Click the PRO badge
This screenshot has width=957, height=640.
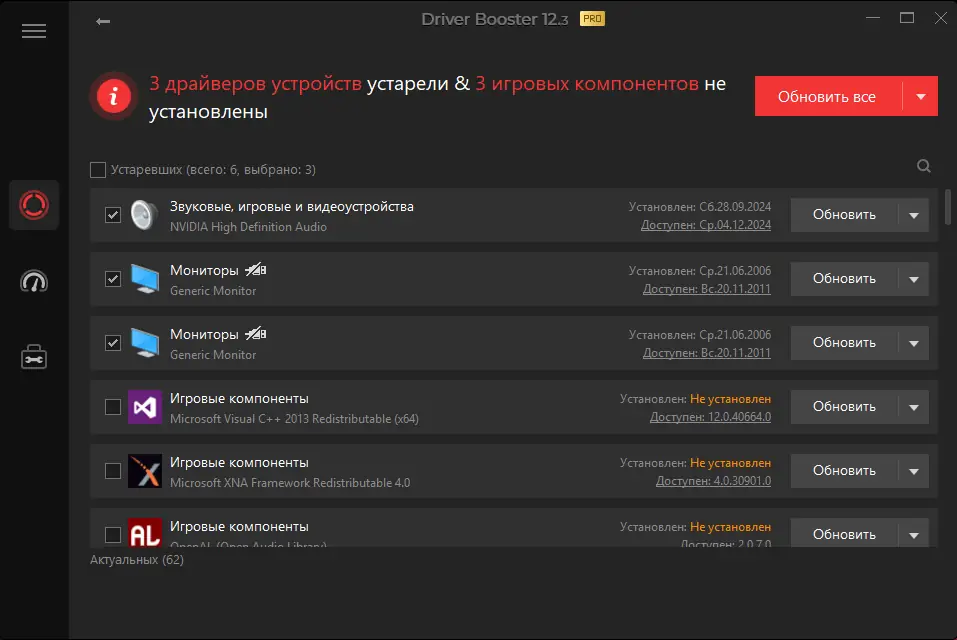click(x=592, y=19)
